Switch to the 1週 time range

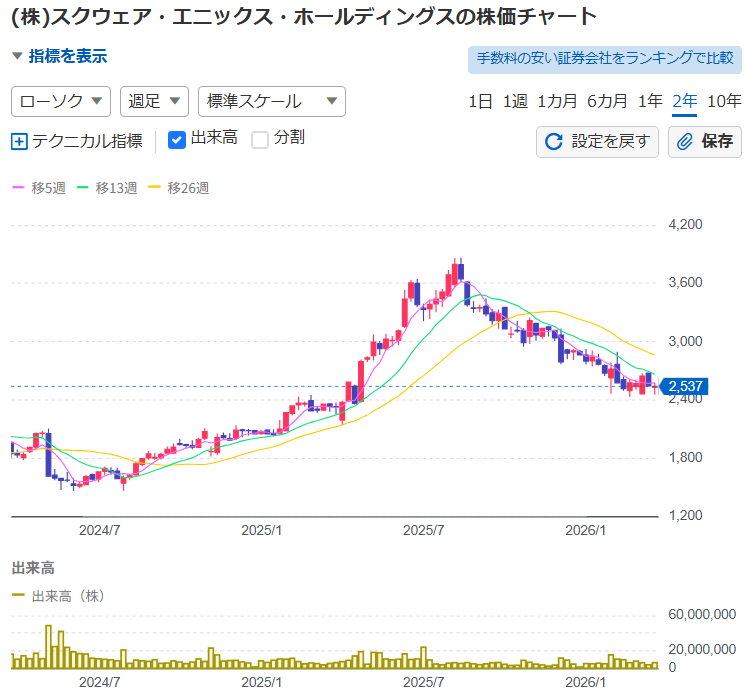pos(514,101)
